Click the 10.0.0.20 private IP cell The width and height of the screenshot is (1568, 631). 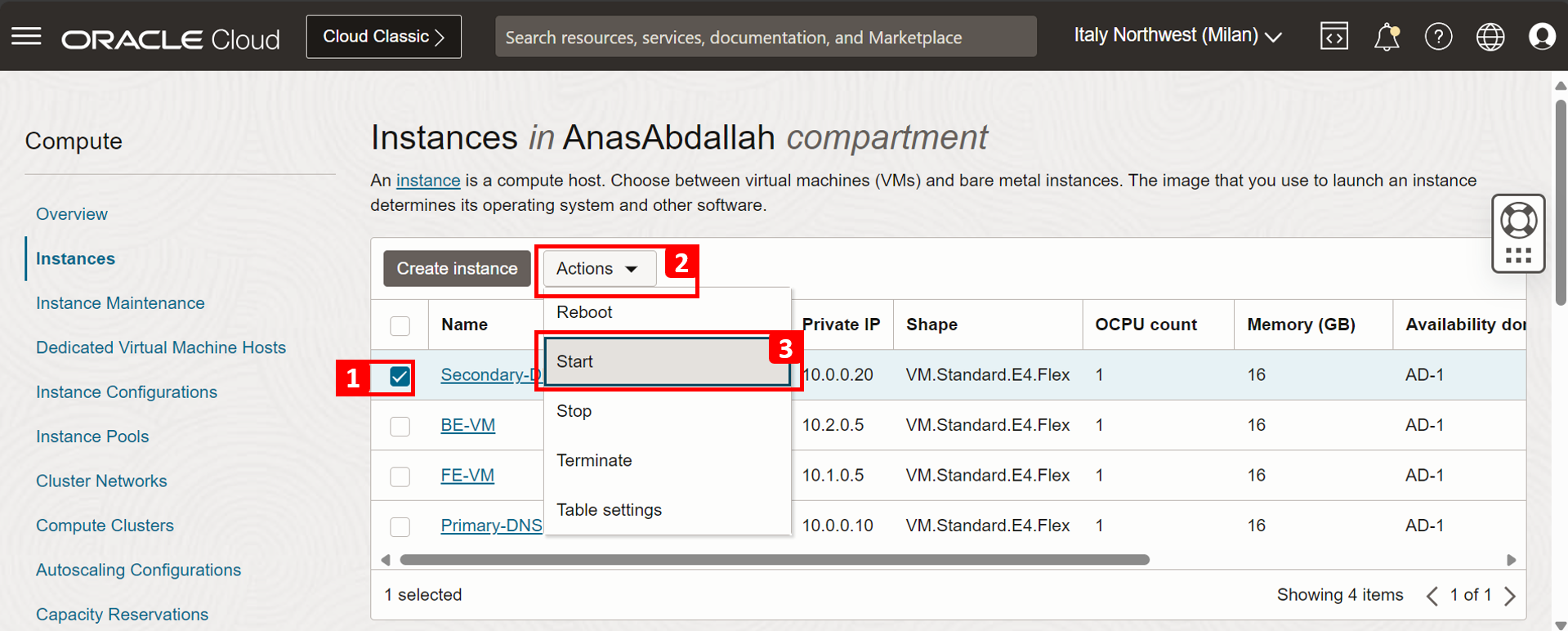point(838,374)
